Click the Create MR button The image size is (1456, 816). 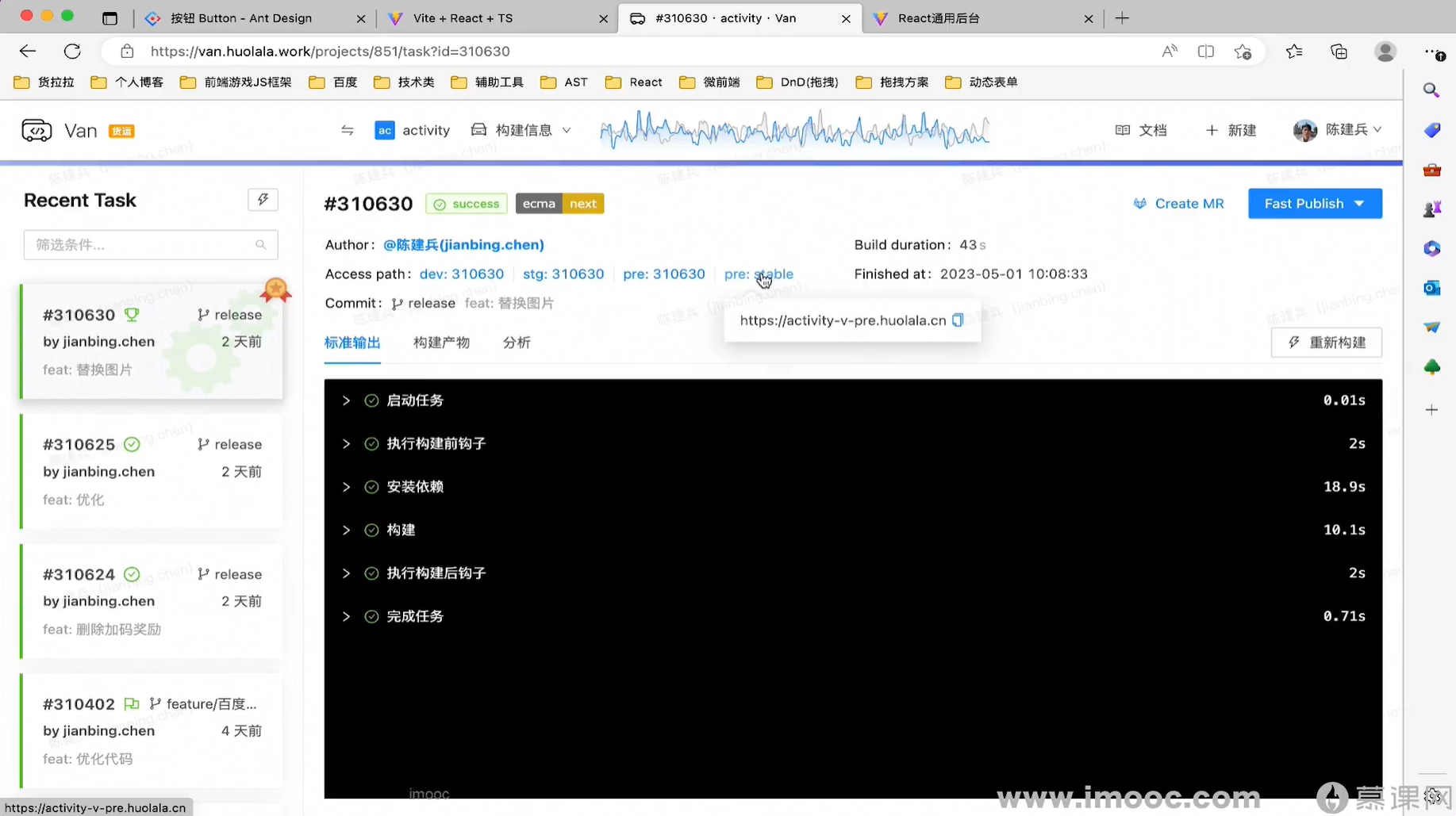click(x=1178, y=204)
